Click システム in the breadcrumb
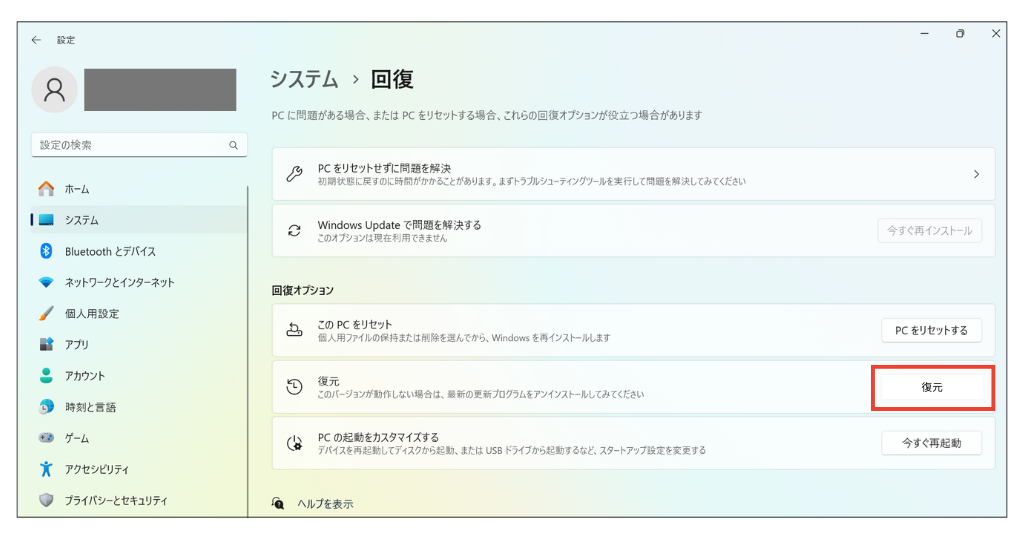Image resolution: width=1024 pixels, height=536 pixels. [x=304, y=79]
